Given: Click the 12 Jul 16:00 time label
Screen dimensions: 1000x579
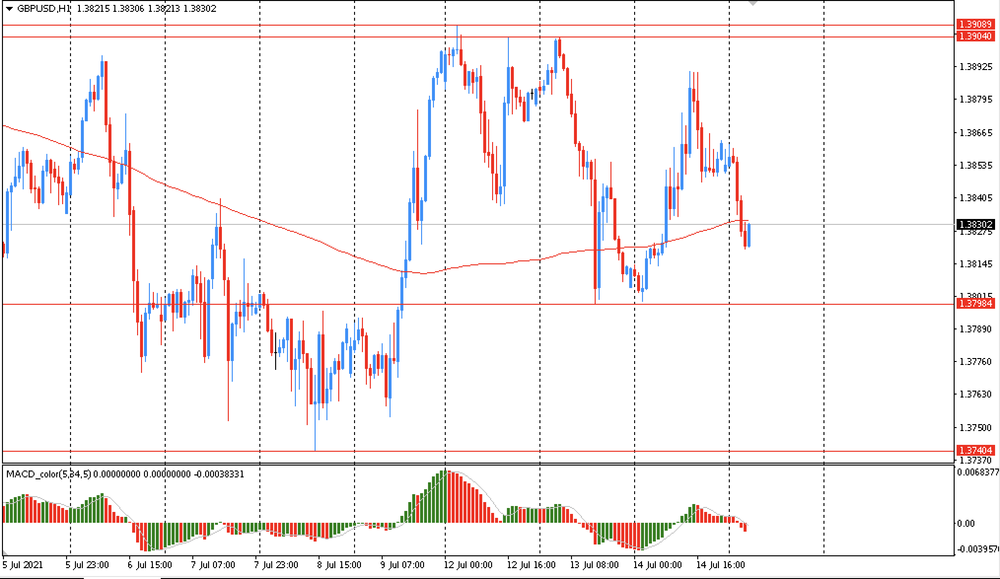Looking at the screenshot, I should point(531,565).
